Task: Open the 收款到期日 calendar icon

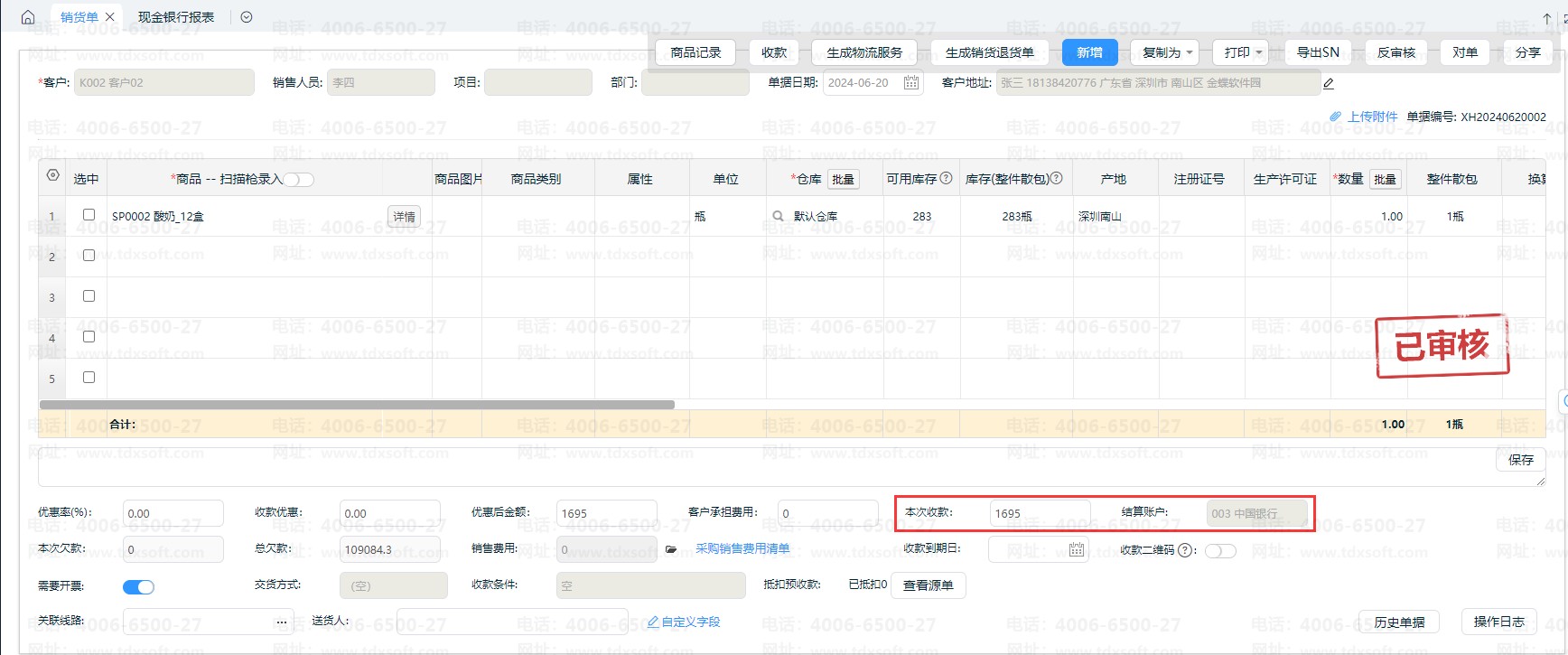Action: (x=1076, y=549)
